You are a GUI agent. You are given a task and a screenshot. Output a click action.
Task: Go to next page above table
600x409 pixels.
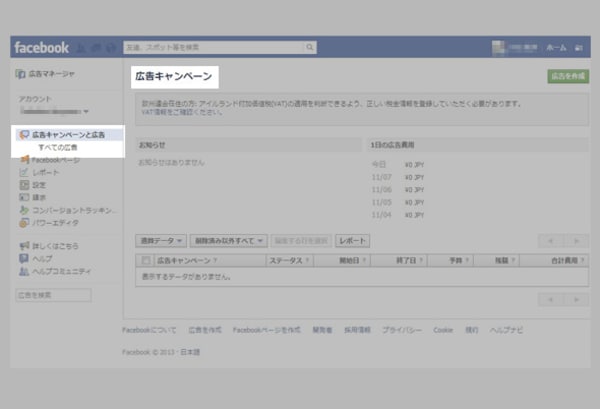point(576,241)
